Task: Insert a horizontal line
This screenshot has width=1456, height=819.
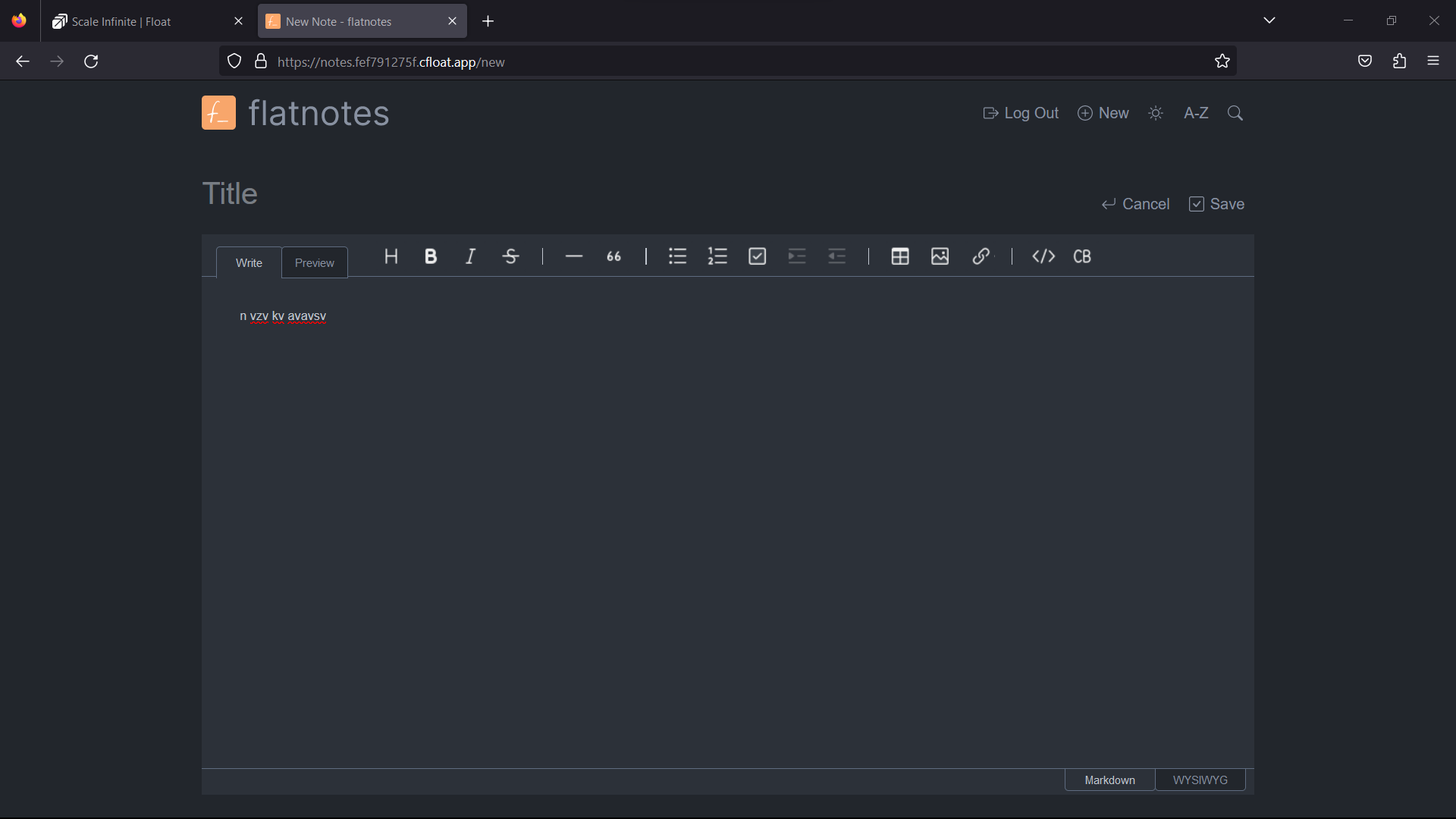Action: click(x=574, y=256)
